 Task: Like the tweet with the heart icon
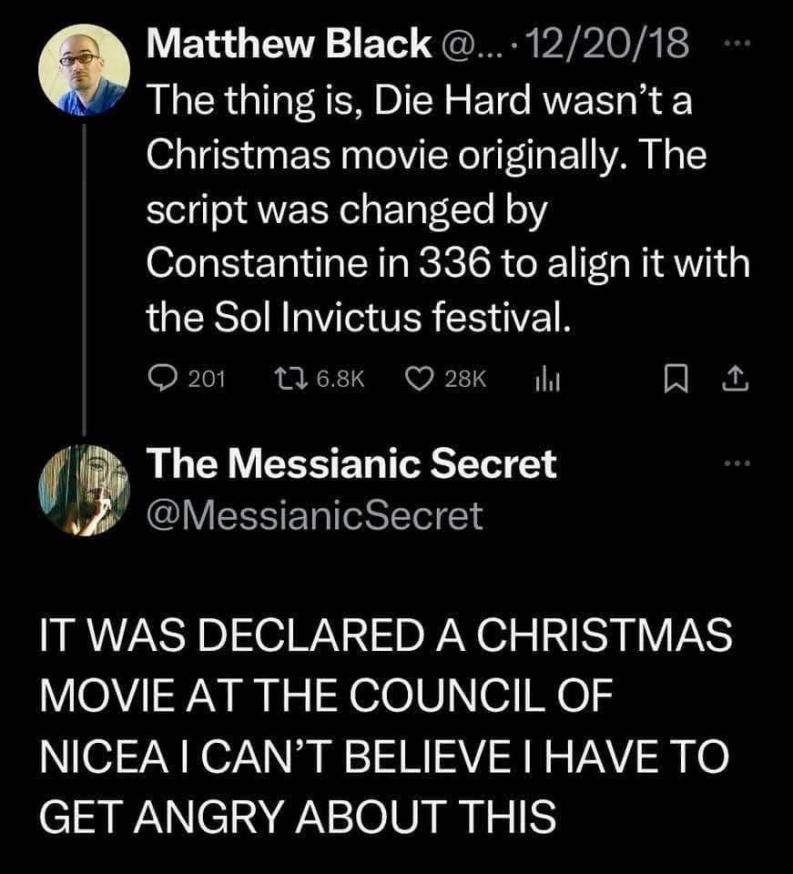point(419,377)
